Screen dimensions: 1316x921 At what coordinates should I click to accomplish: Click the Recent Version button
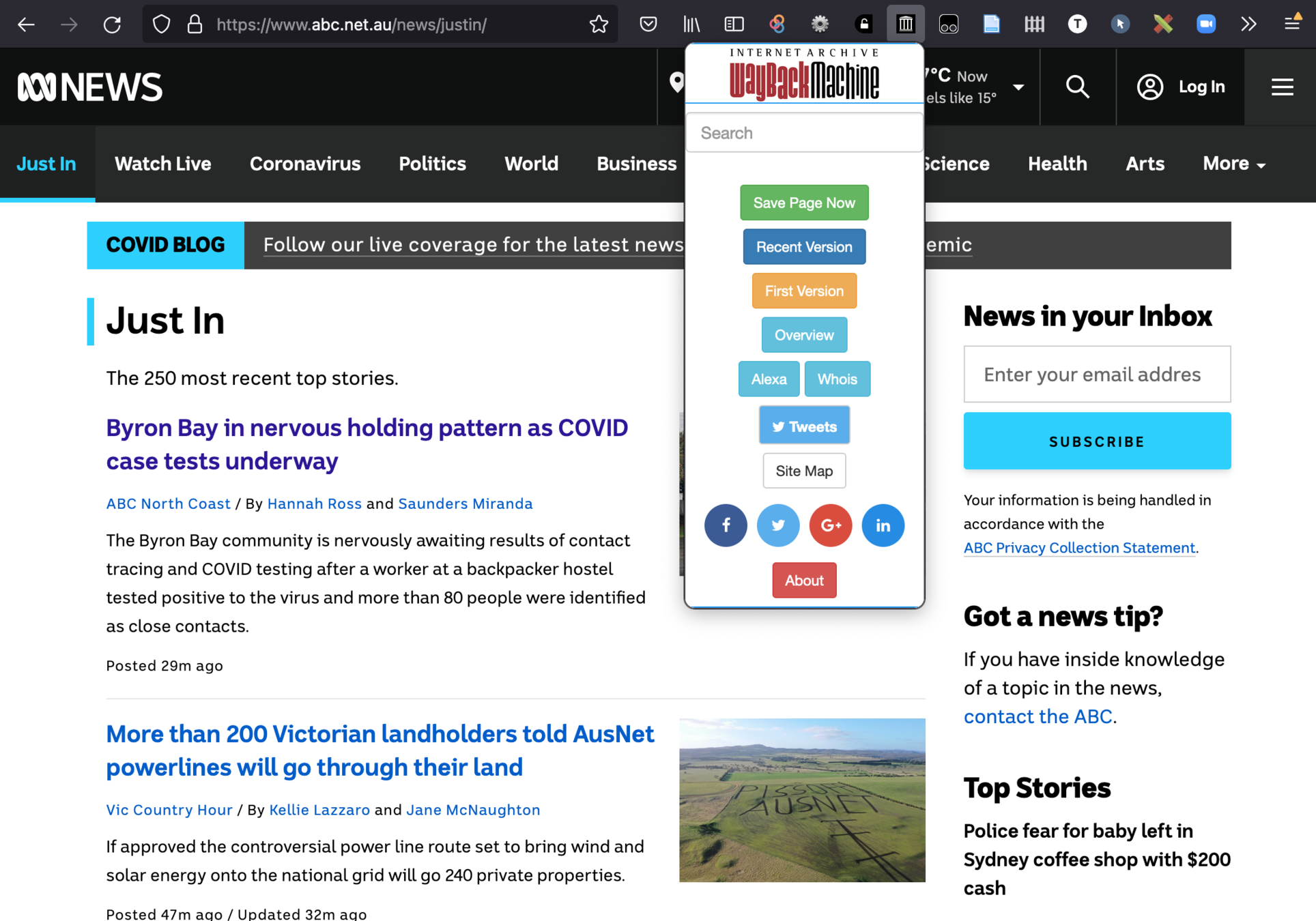point(804,247)
